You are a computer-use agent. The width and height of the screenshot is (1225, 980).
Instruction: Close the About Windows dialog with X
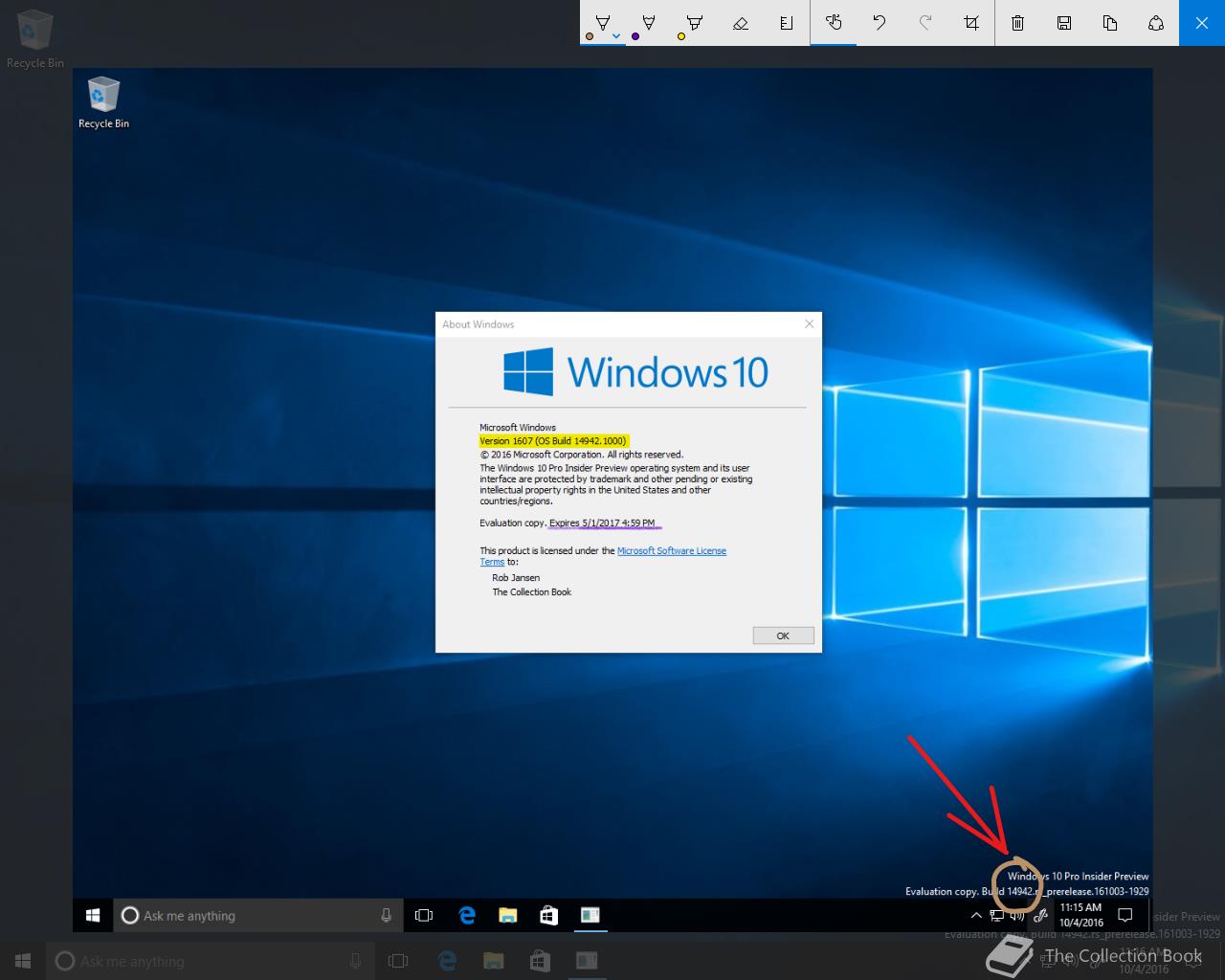810,323
